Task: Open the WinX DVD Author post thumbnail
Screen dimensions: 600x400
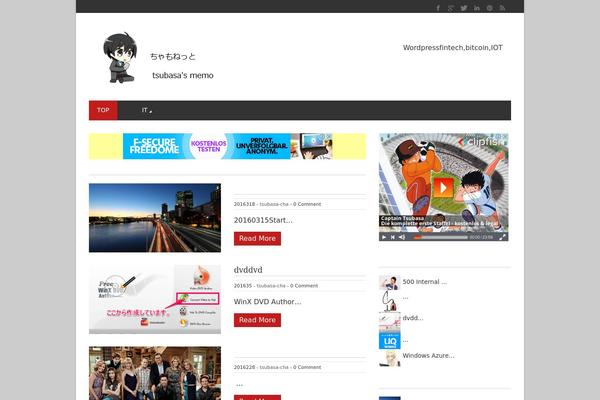Action: 155,299
